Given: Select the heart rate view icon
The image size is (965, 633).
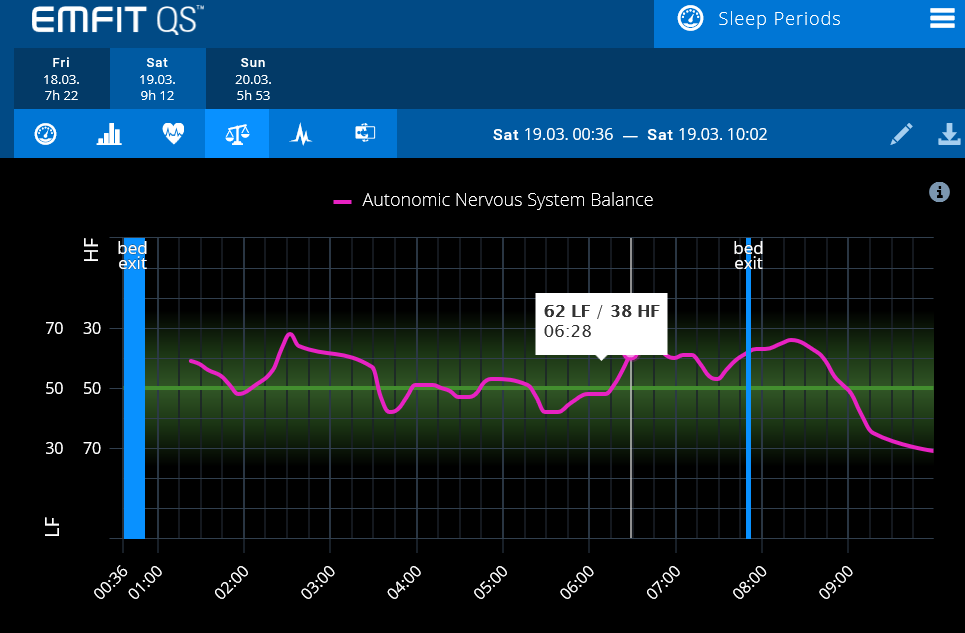Looking at the screenshot, I should [172, 133].
